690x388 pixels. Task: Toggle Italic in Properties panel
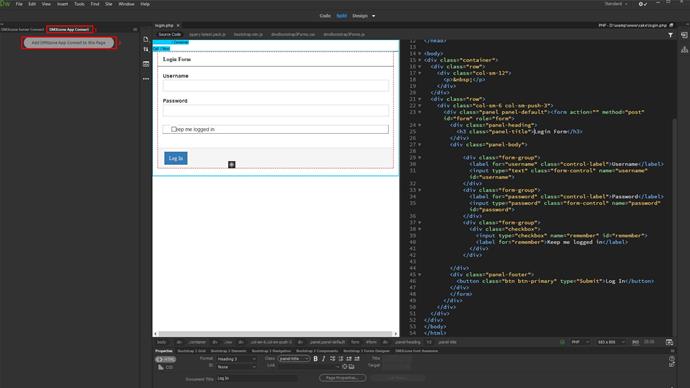[324, 359]
